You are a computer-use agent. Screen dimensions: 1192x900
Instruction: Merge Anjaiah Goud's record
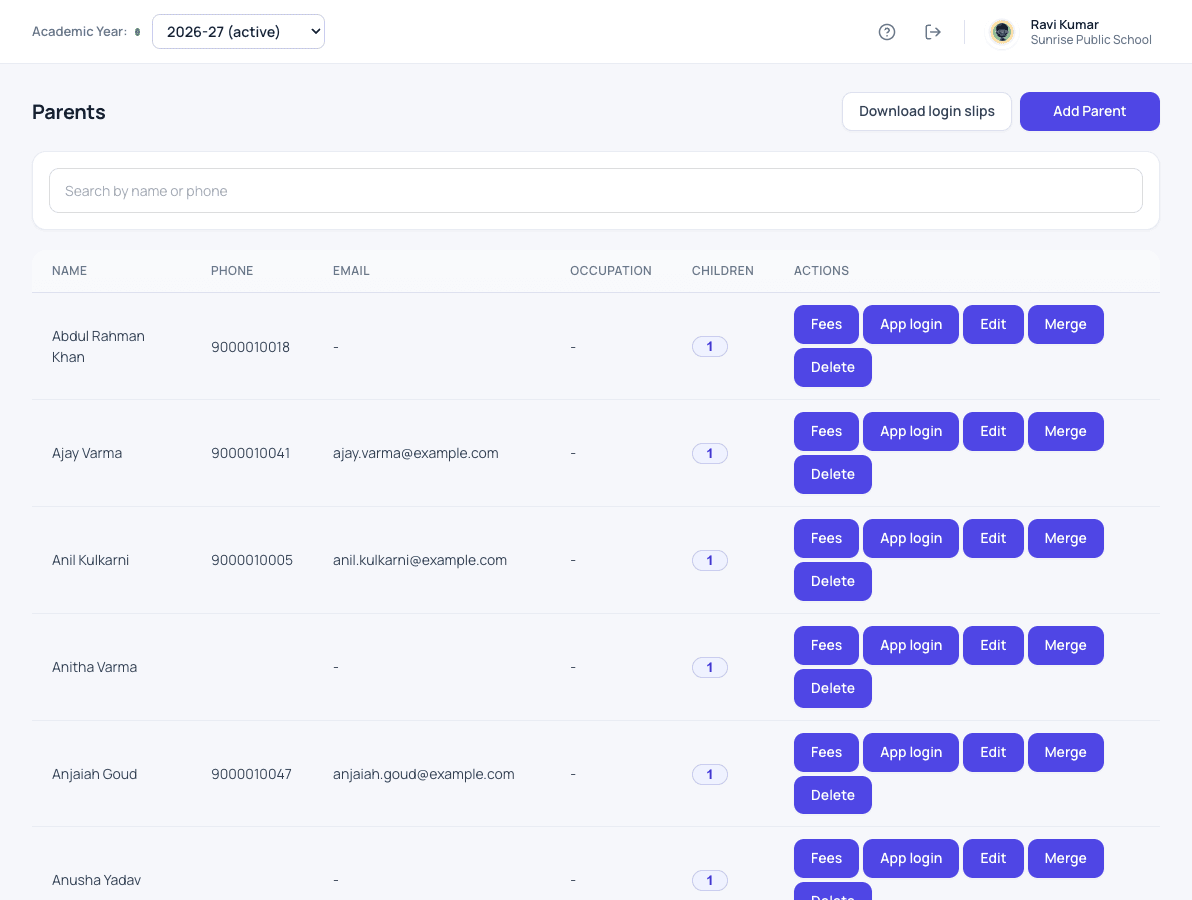(1065, 753)
